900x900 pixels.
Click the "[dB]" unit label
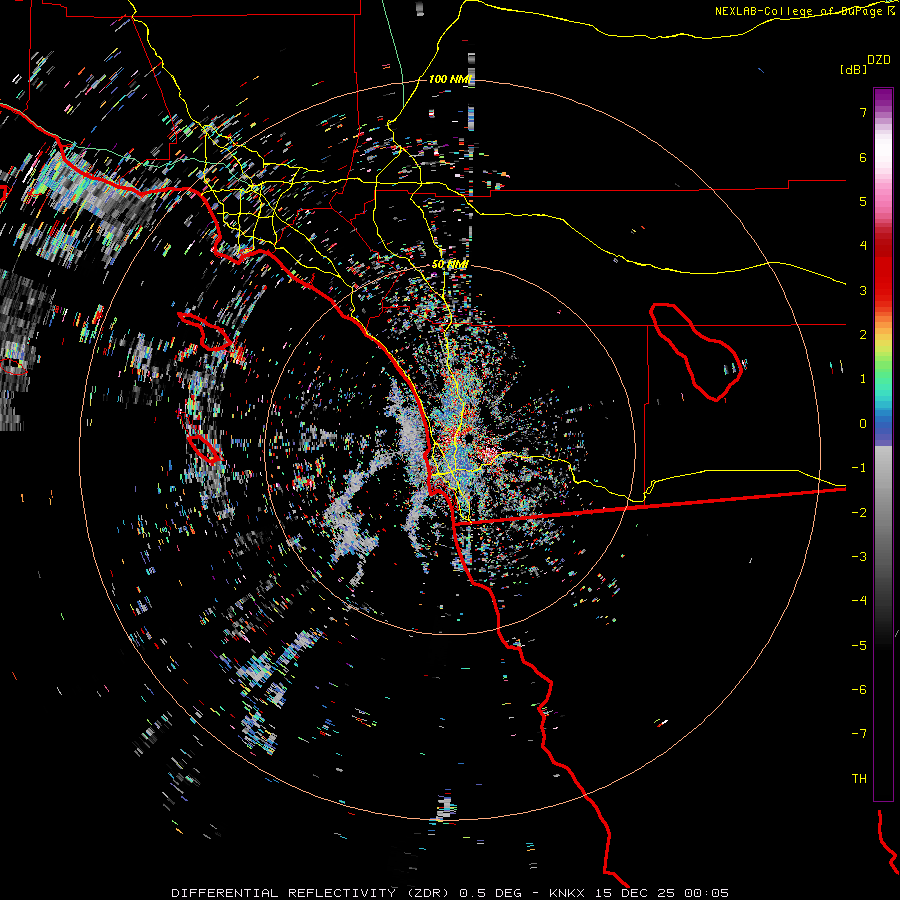pos(853,69)
